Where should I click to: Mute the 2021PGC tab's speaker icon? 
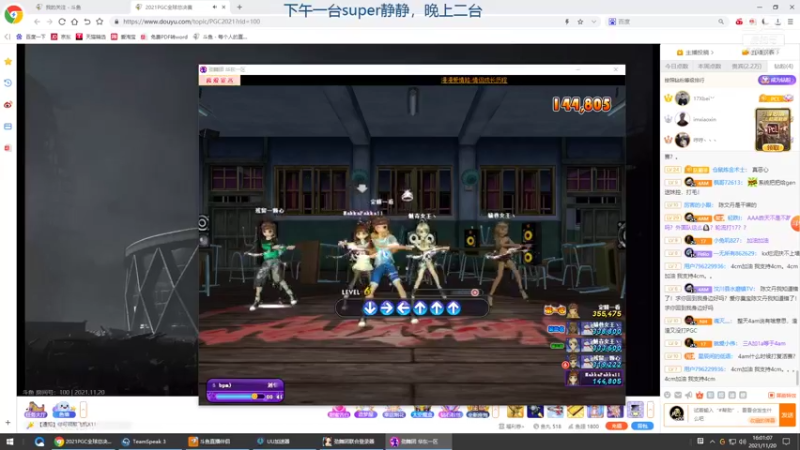(x=215, y=7)
